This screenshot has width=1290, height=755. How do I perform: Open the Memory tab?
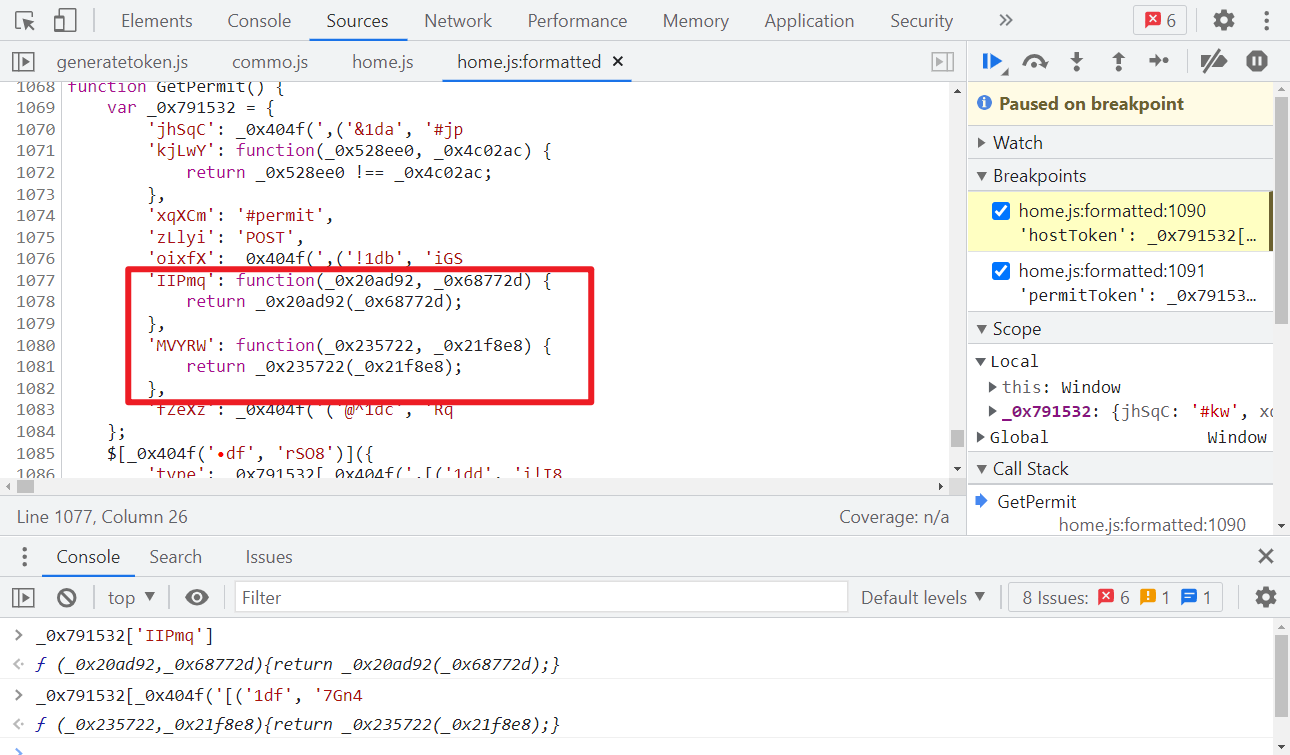tap(696, 21)
